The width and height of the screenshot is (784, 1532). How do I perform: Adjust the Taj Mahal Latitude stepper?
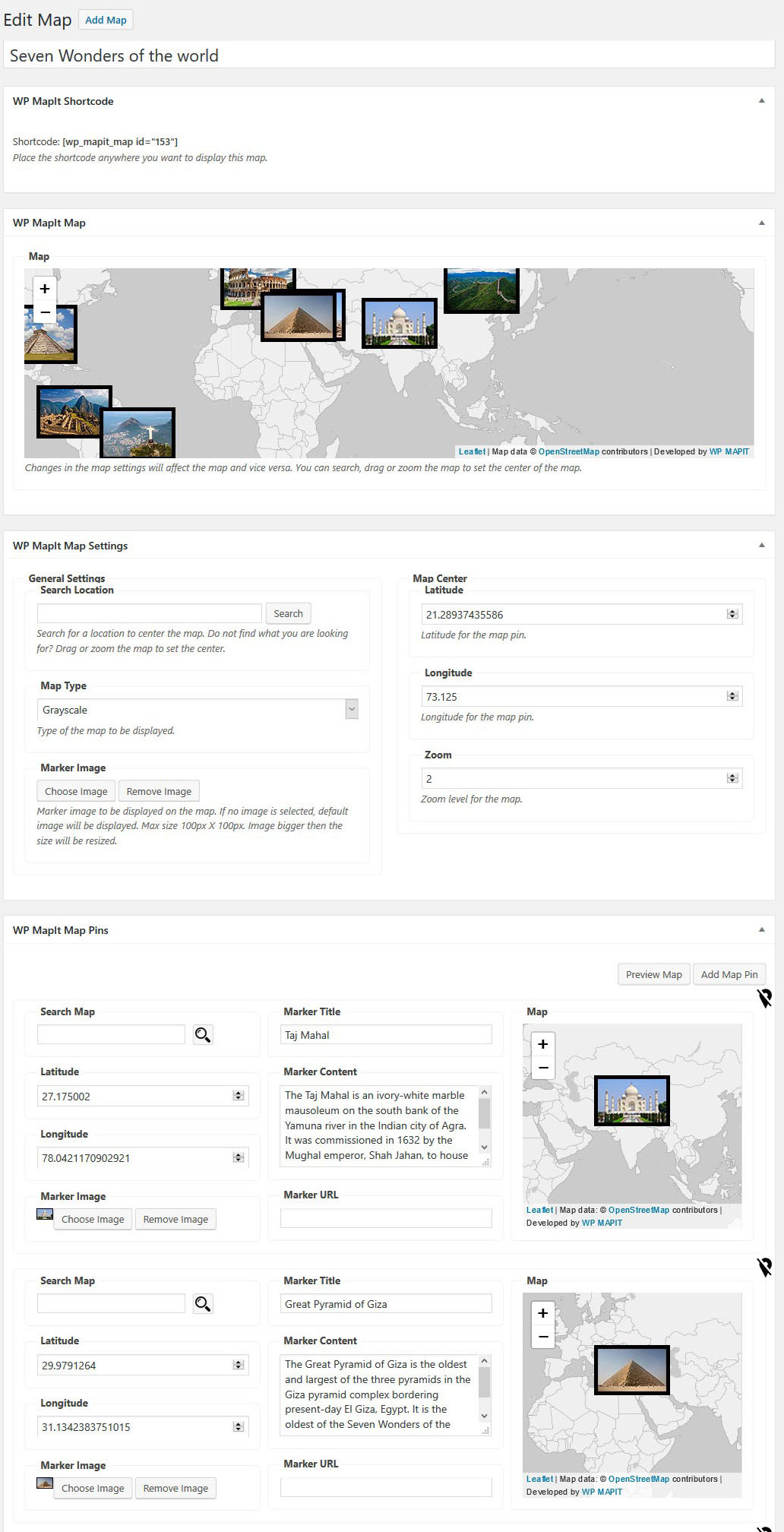click(x=239, y=1096)
